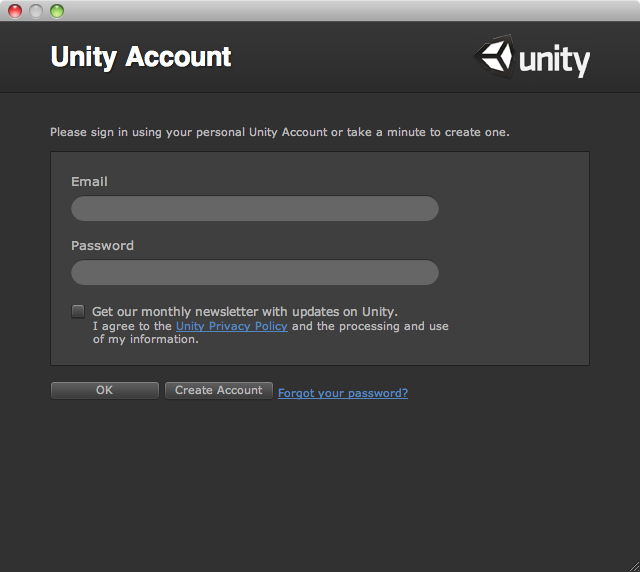Focus the Email input field

coord(255,208)
